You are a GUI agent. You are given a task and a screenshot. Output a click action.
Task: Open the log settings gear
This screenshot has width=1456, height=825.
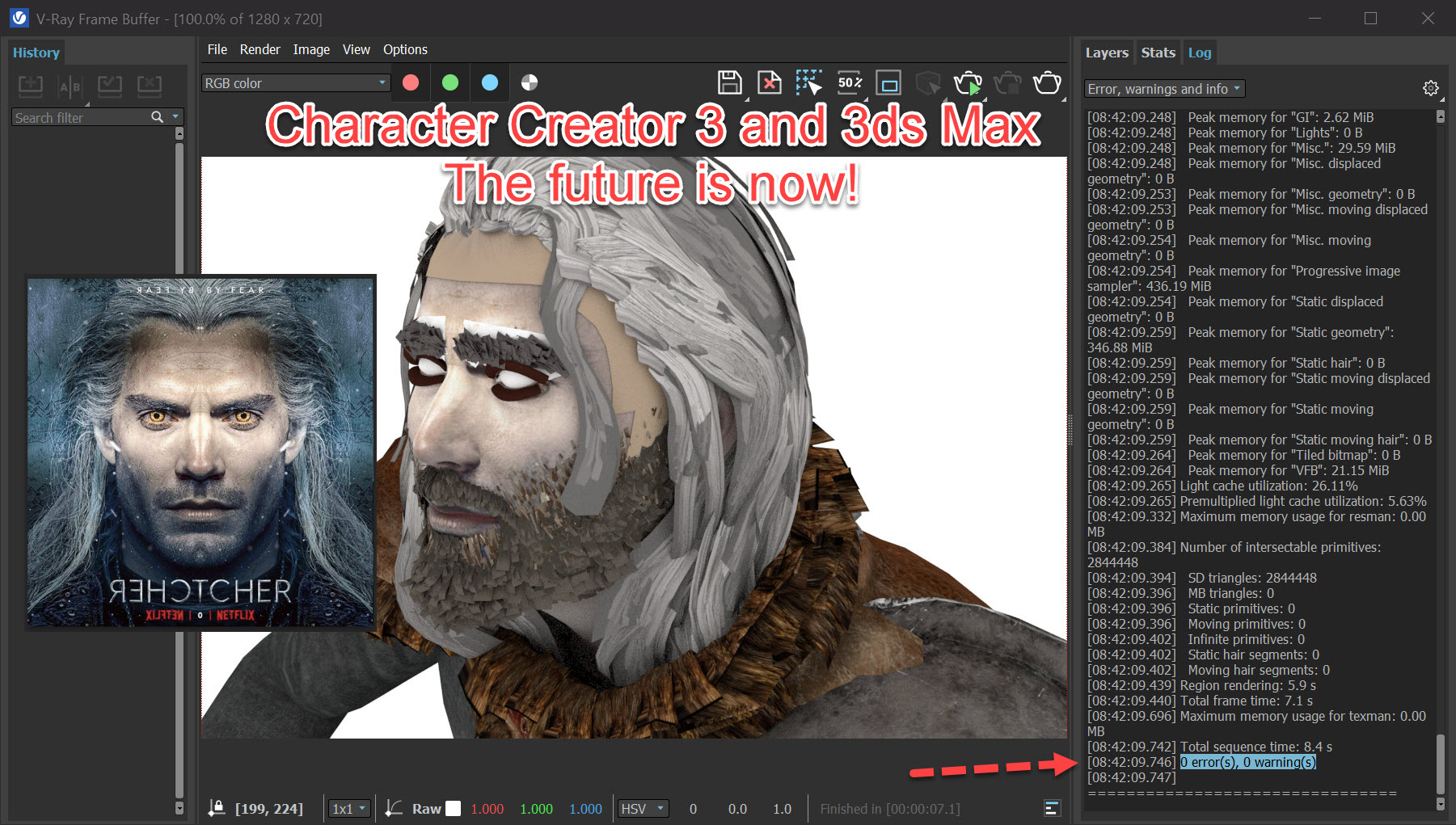pos(1430,87)
